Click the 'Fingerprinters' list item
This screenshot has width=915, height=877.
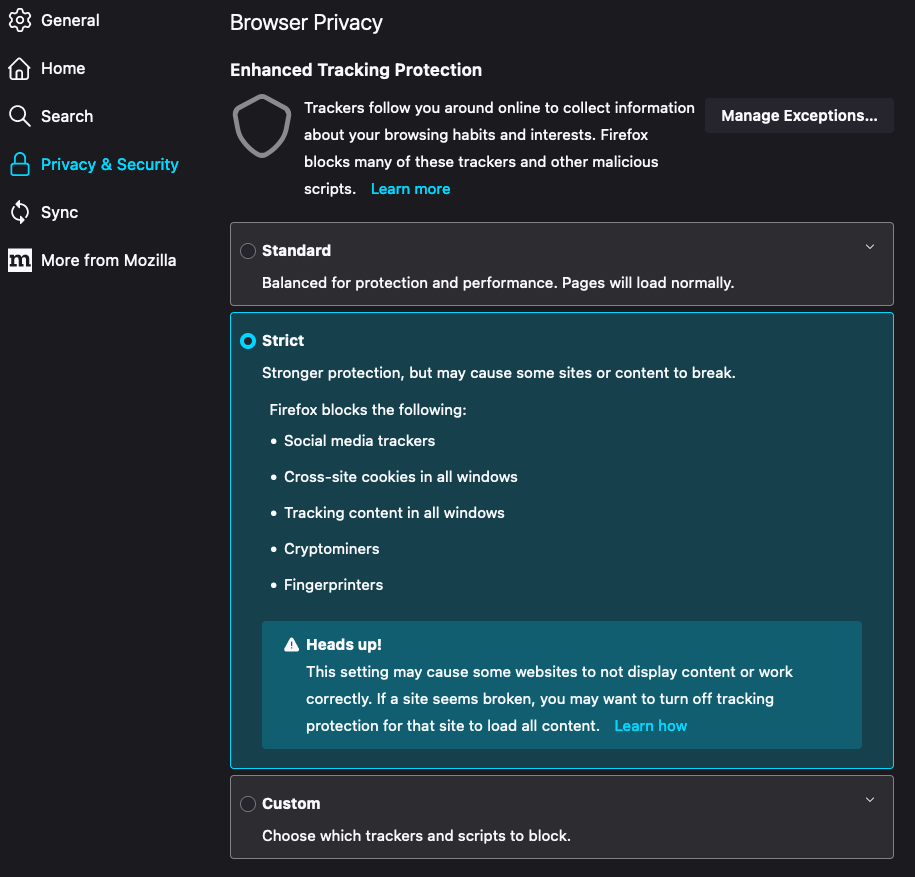point(333,585)
